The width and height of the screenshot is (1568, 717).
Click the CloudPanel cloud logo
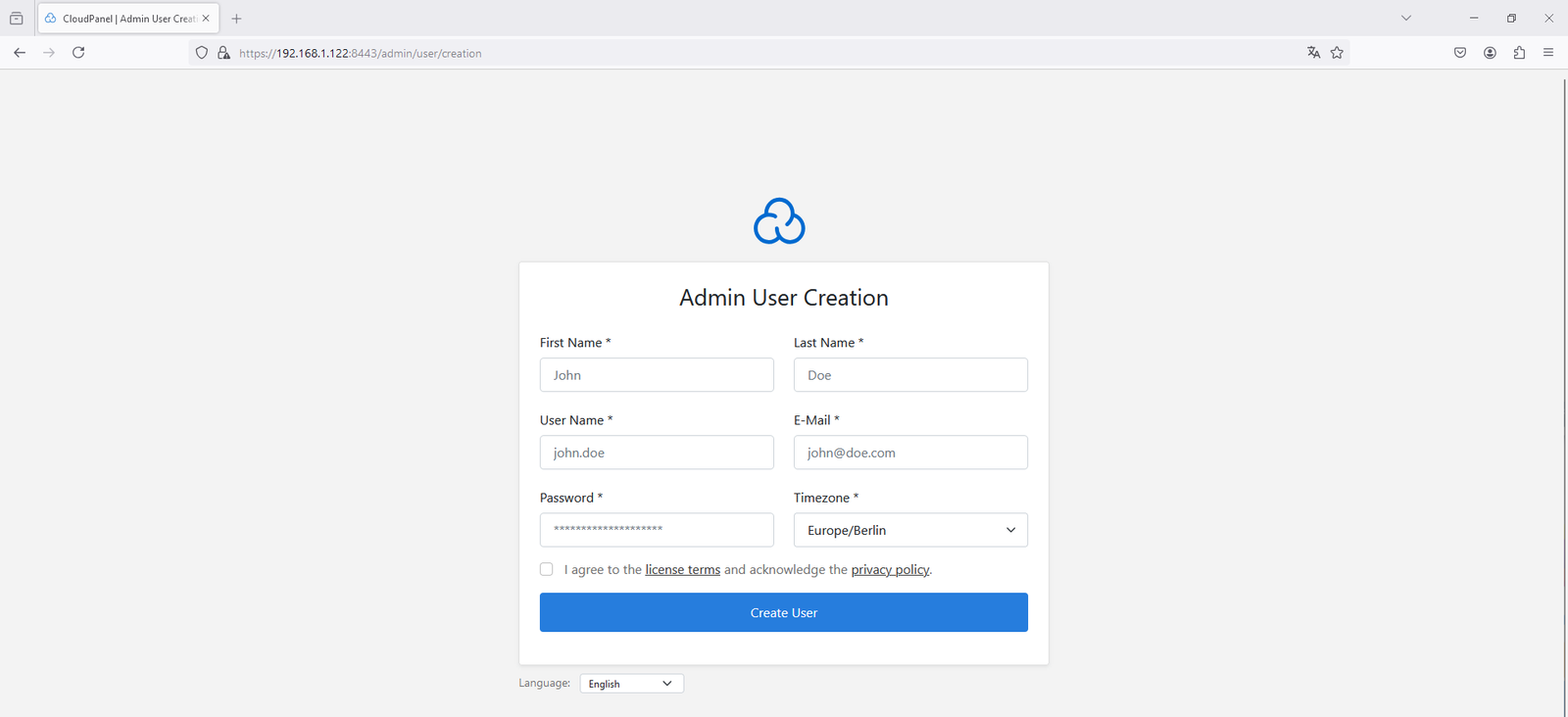pos(779,221)
